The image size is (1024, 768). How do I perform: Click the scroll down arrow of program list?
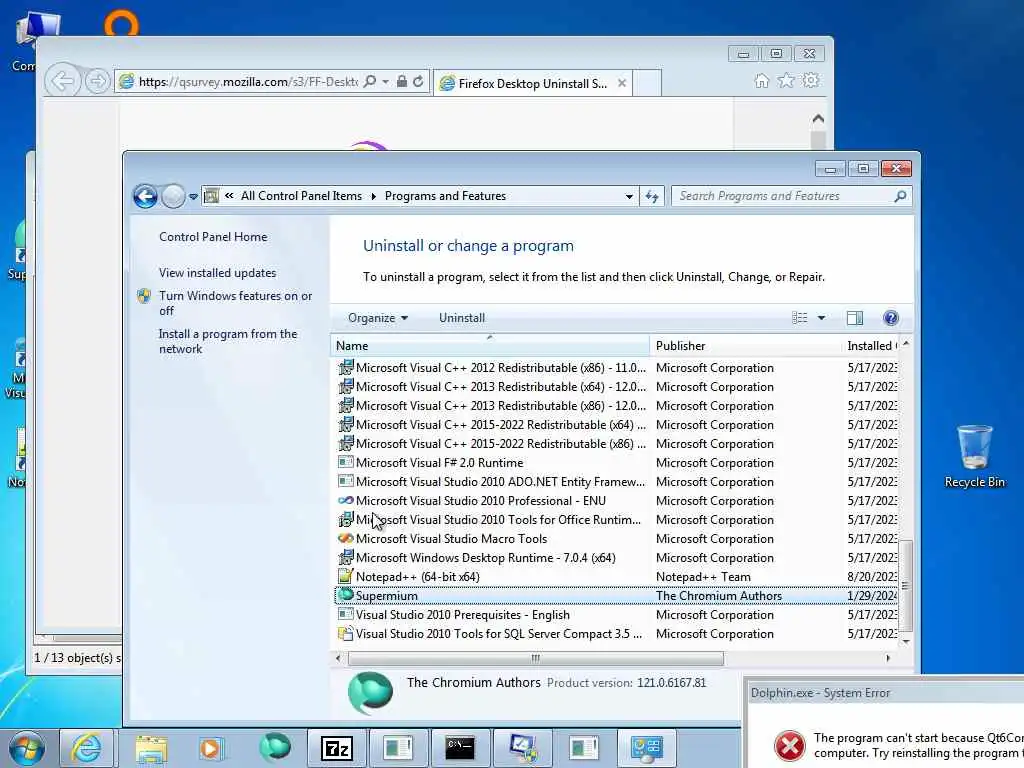(x=906, y=642)
